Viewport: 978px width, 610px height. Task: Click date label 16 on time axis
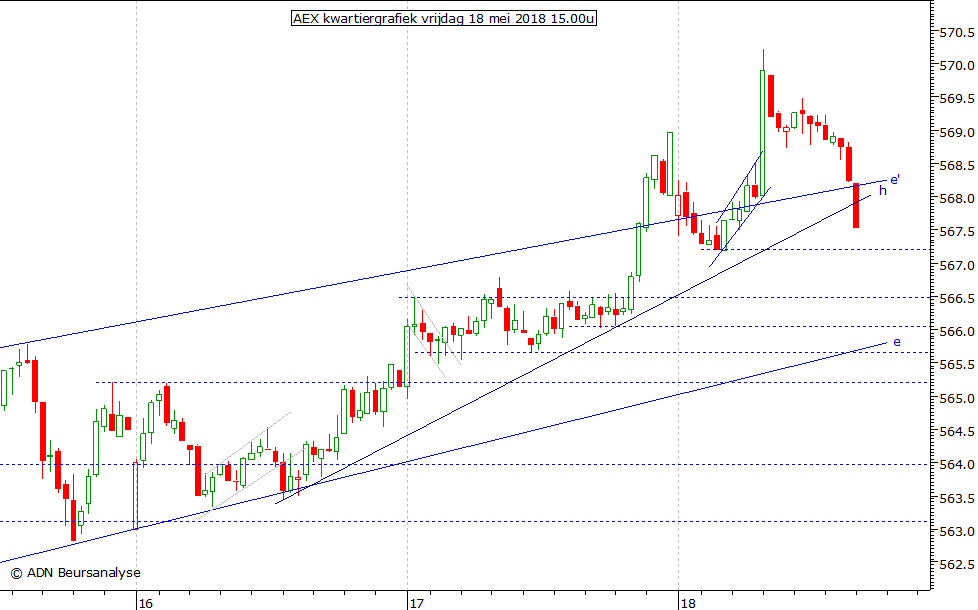click(145, 603)
